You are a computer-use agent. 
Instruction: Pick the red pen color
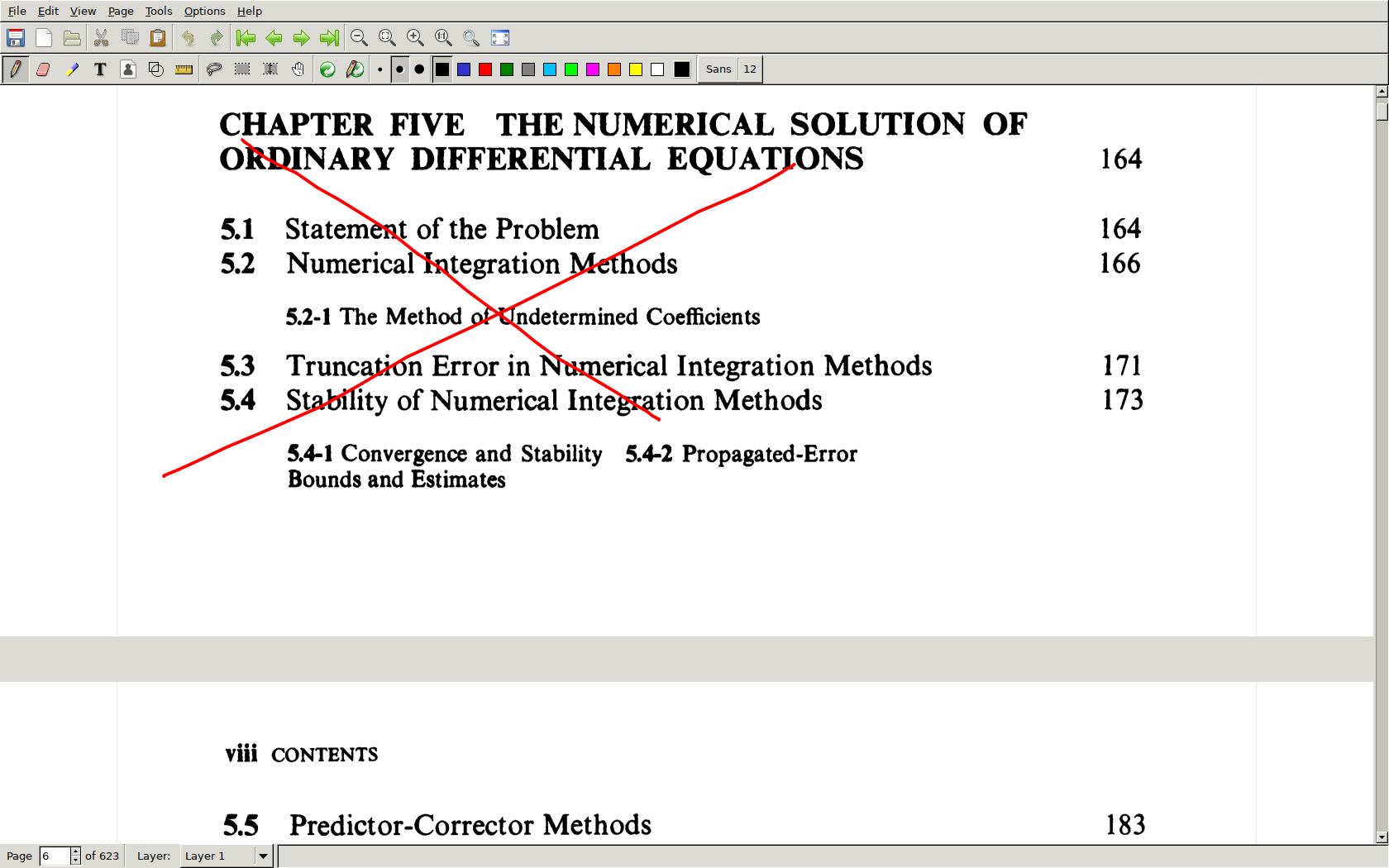(485, 69)
